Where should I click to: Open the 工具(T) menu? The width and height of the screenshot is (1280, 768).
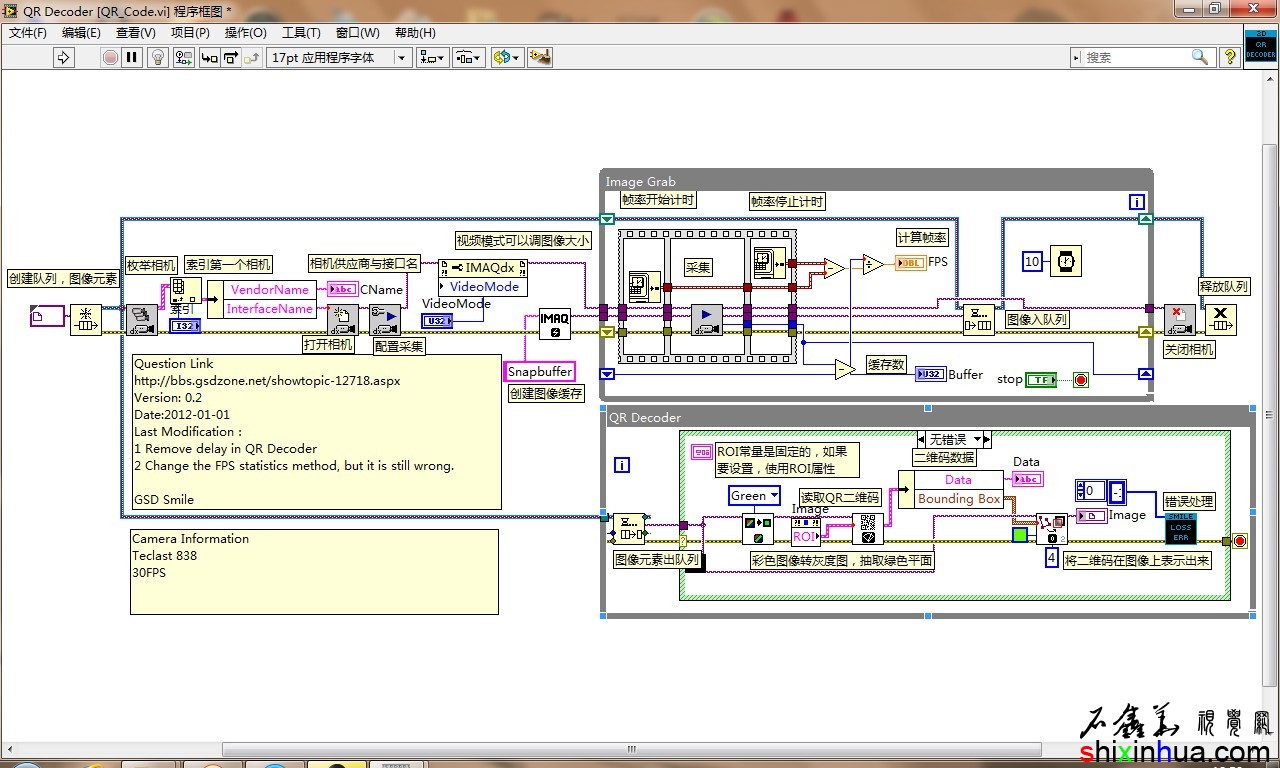click(300, 33)
